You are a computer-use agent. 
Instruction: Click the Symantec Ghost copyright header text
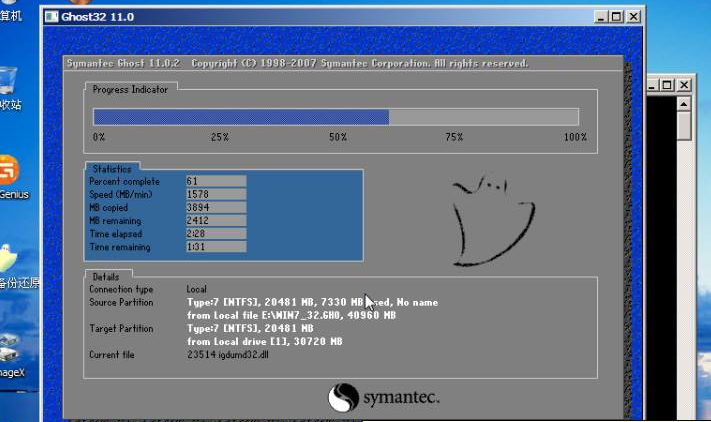(297, 63)
